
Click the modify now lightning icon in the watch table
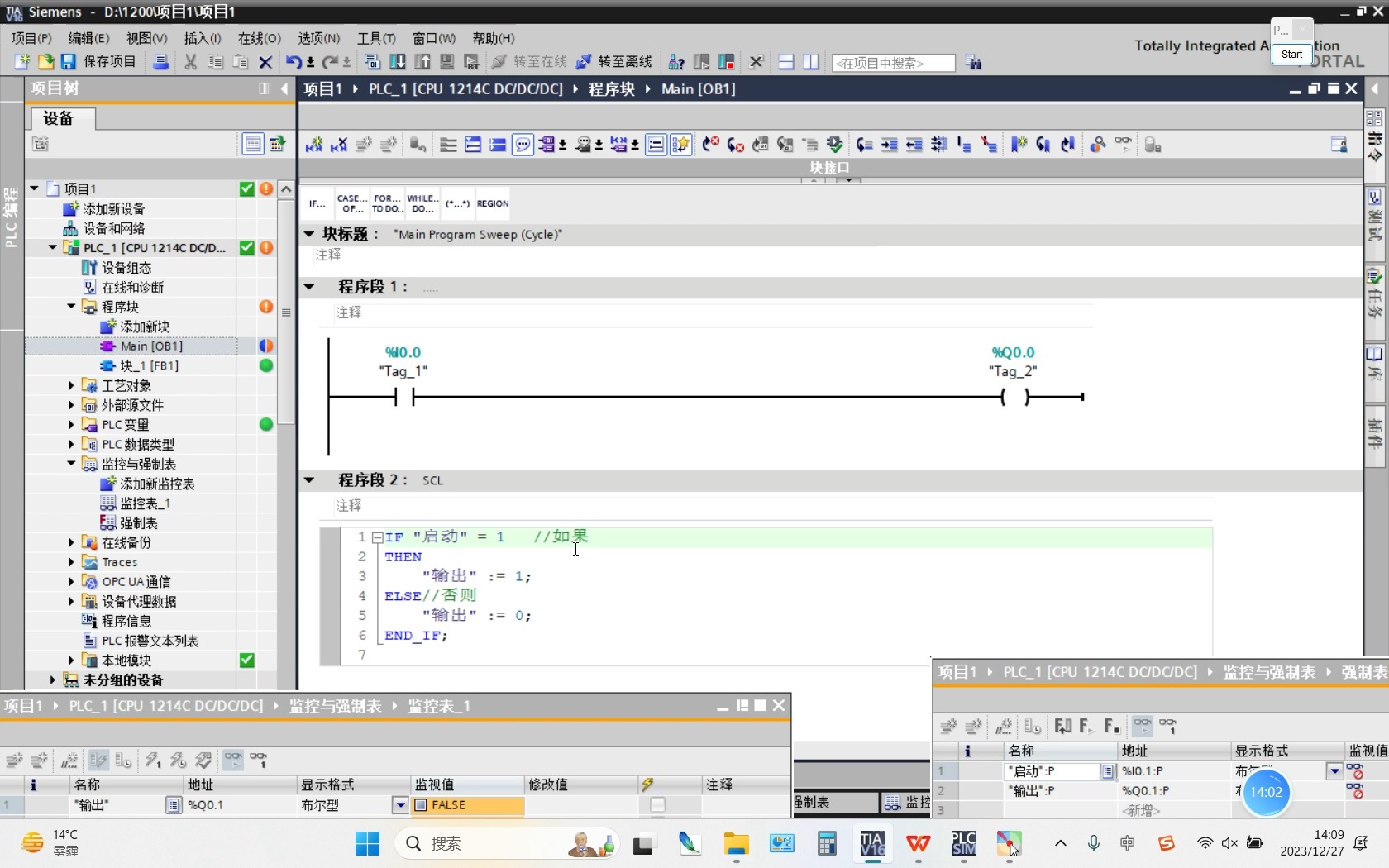[152, 760]
